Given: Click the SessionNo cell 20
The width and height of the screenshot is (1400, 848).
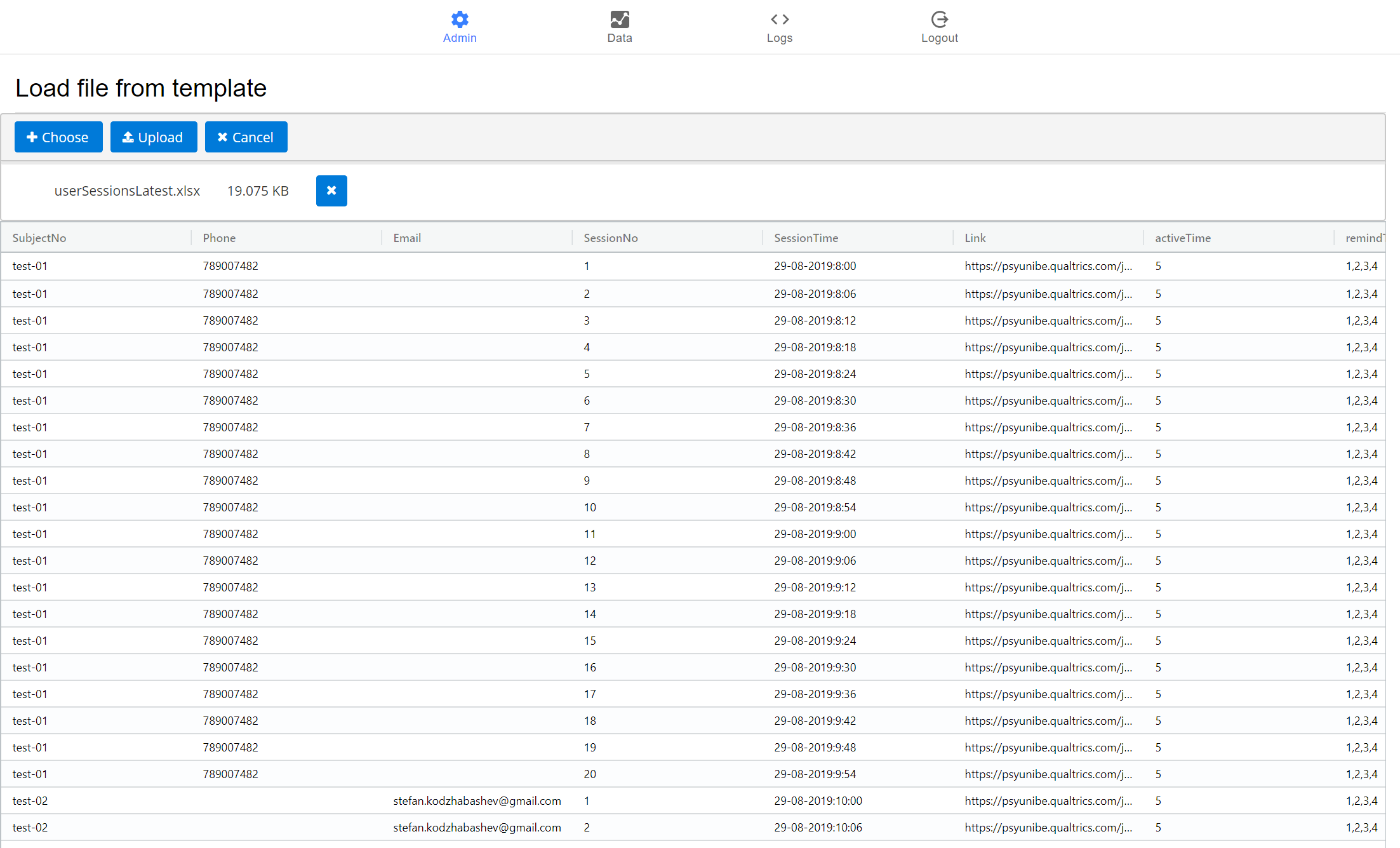Looking at the screenshot, I should coord(590,774).
